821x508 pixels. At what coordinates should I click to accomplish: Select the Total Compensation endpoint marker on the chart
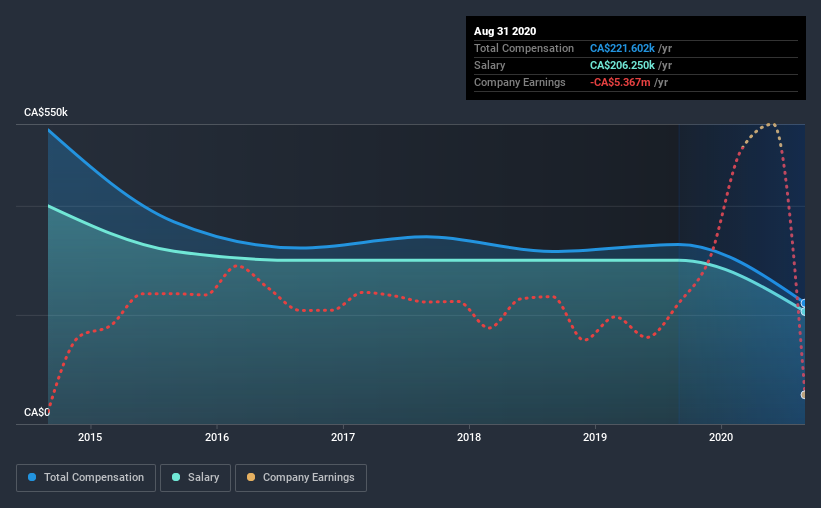(x=804, y=303)
